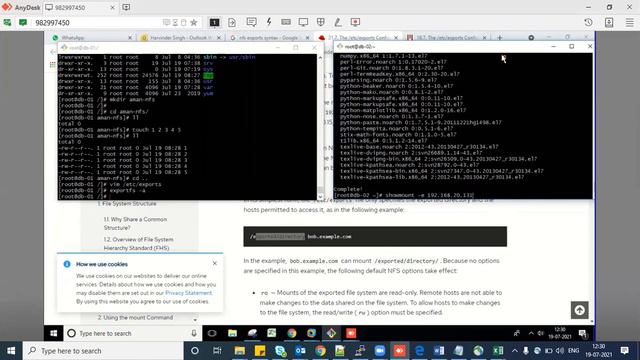The image size is (640, 360).
Task: Click 'bob.example.com' in exports code example
Action: point(329,236)
